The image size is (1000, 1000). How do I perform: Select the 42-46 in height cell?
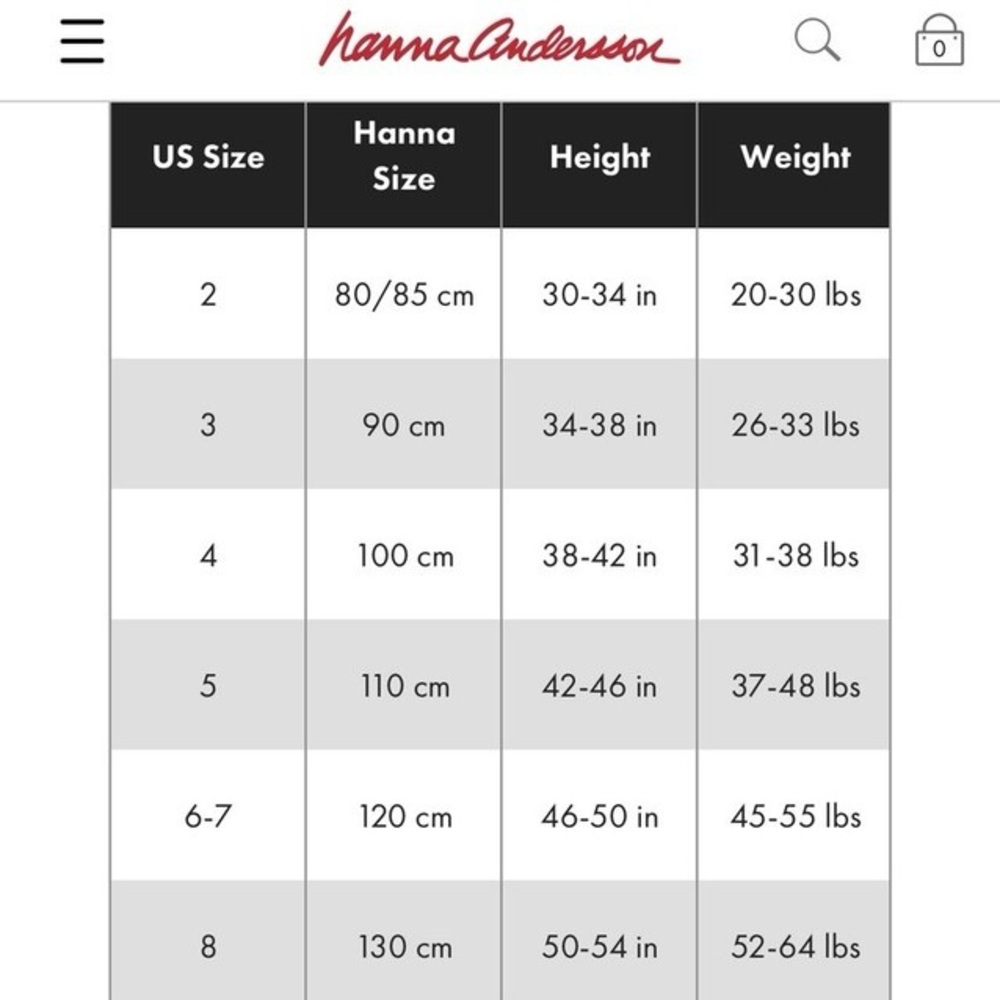(x=599, y=685)
